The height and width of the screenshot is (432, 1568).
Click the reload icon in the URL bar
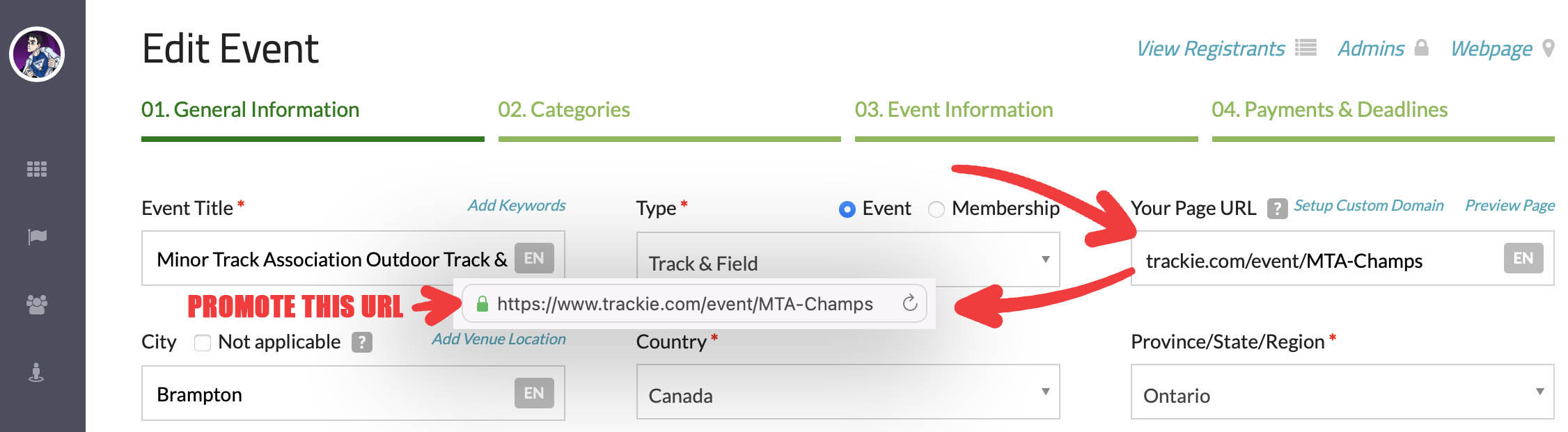pos(909,303)
